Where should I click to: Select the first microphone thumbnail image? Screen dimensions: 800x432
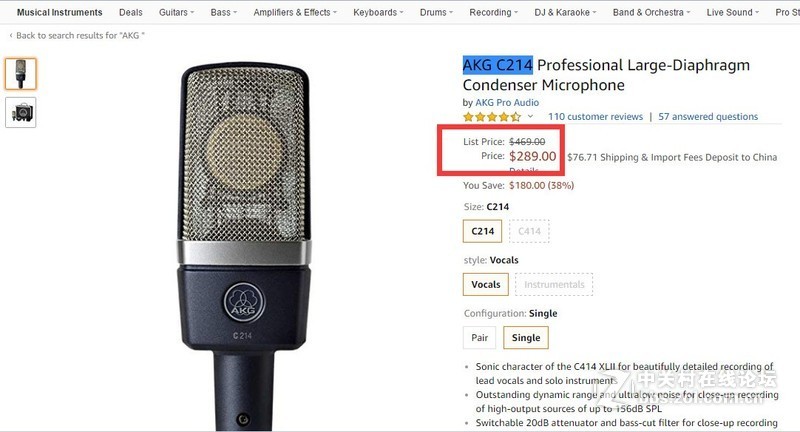(21, 74)
